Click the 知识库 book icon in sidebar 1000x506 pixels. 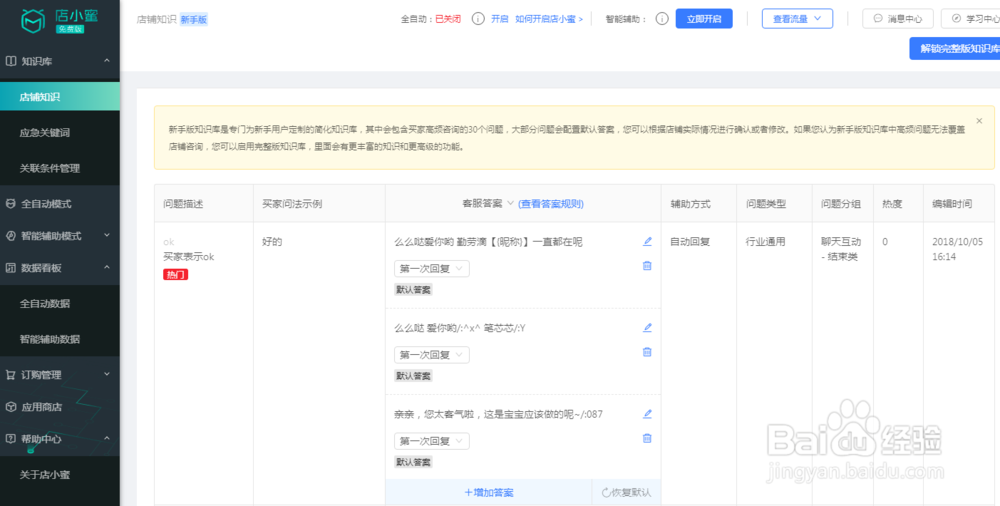10,61
